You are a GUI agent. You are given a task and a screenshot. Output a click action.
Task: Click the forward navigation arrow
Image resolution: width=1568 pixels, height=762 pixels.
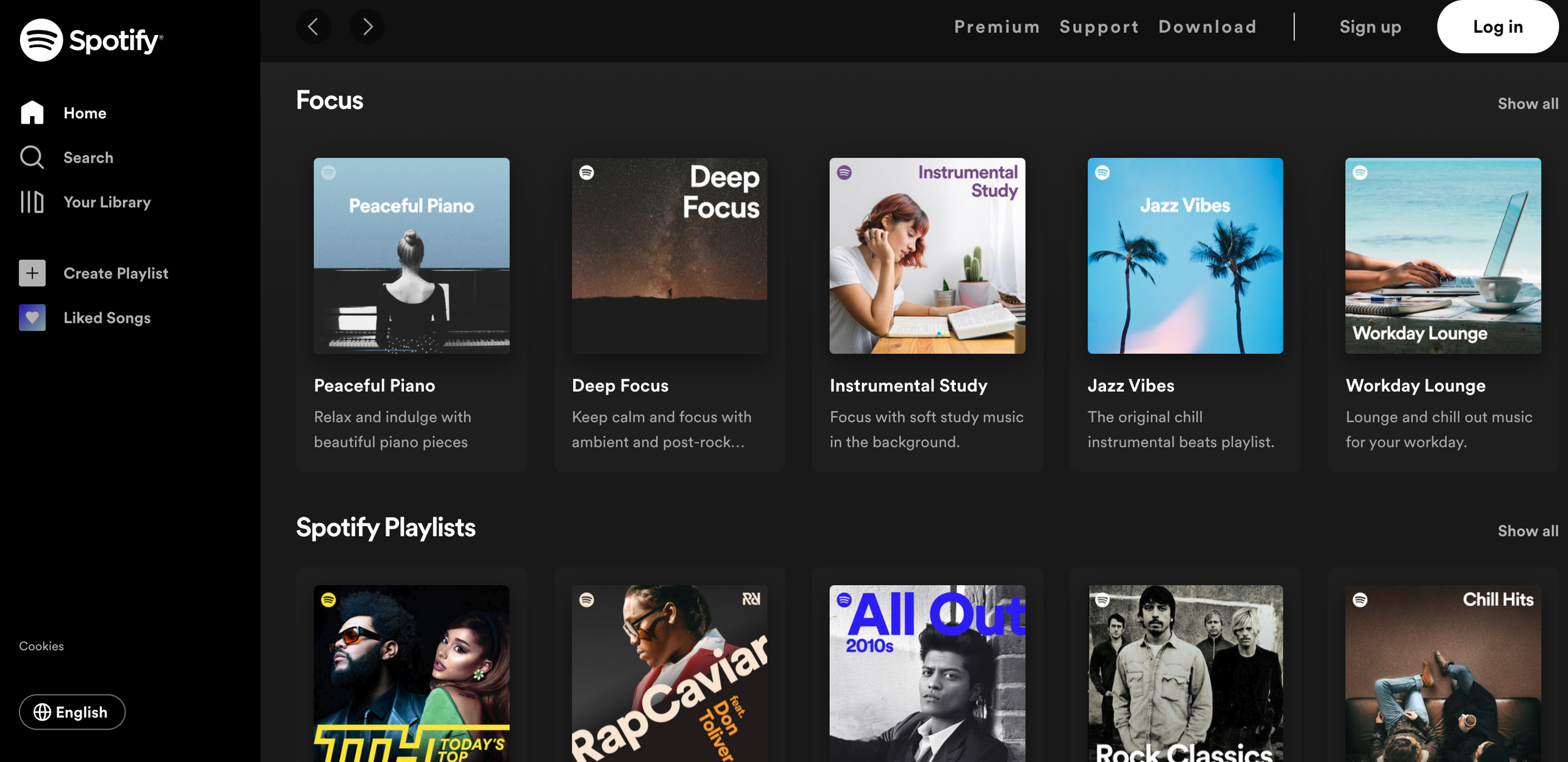pos(368,27)
